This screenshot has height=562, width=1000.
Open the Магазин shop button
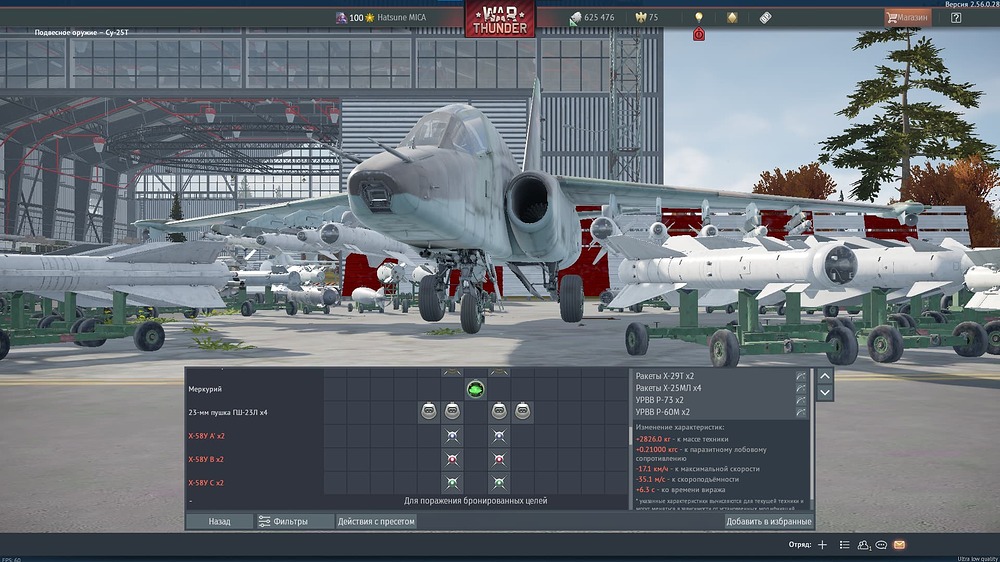(x=908, y=18)
